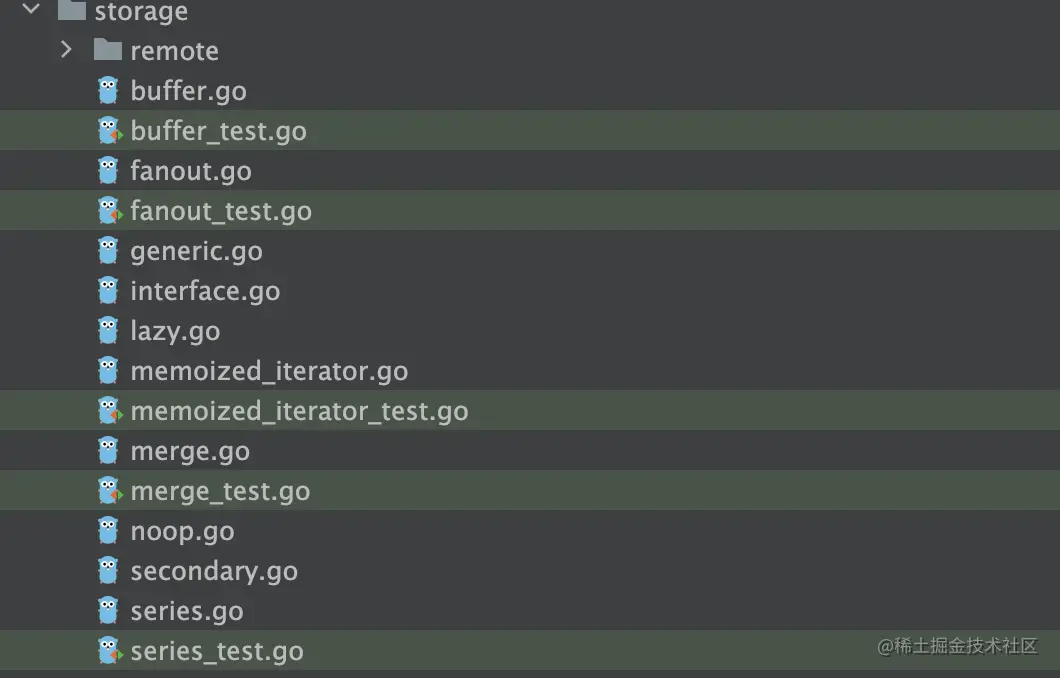Viewport: 1060px width, 678px height.
Task: Select the series.go file
Action: coord(187,611)
